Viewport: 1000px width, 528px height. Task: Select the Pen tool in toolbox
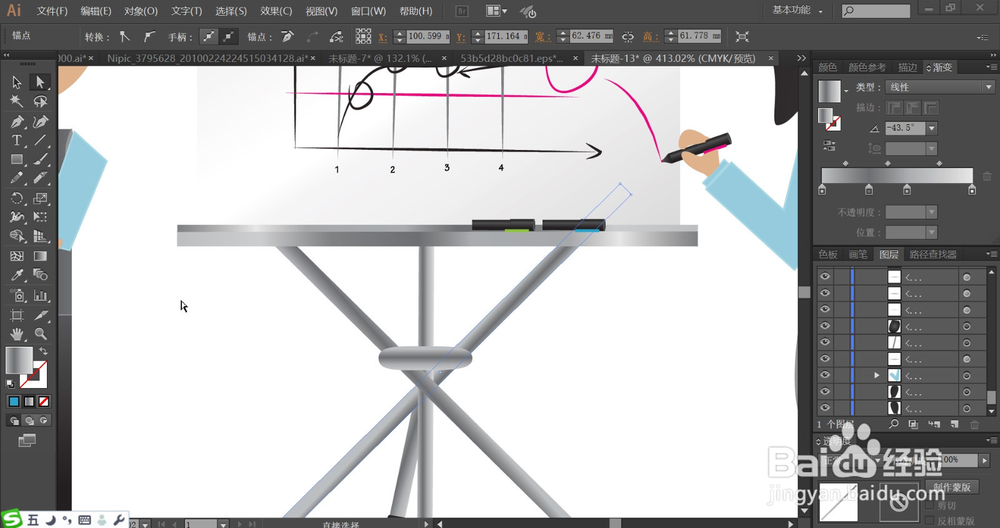coord(17,121)
